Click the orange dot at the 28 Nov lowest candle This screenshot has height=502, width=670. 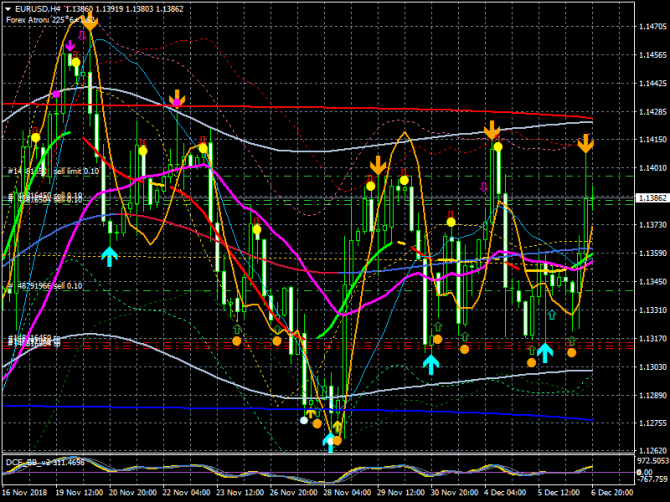tap(337, 440)
